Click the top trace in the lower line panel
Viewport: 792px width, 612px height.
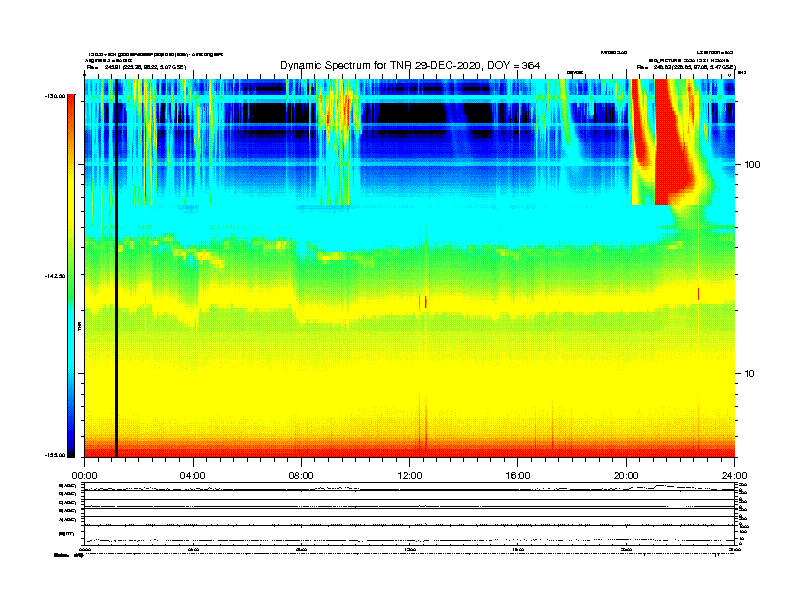click(409, 489)
